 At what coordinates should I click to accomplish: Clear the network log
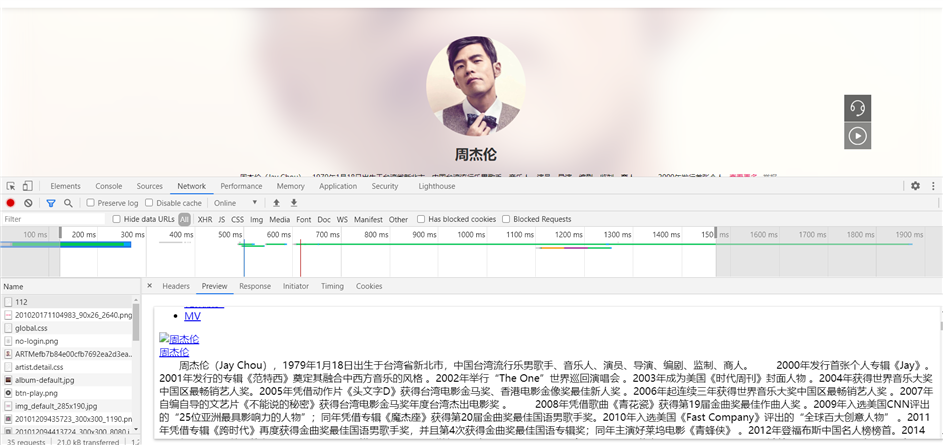28,203
